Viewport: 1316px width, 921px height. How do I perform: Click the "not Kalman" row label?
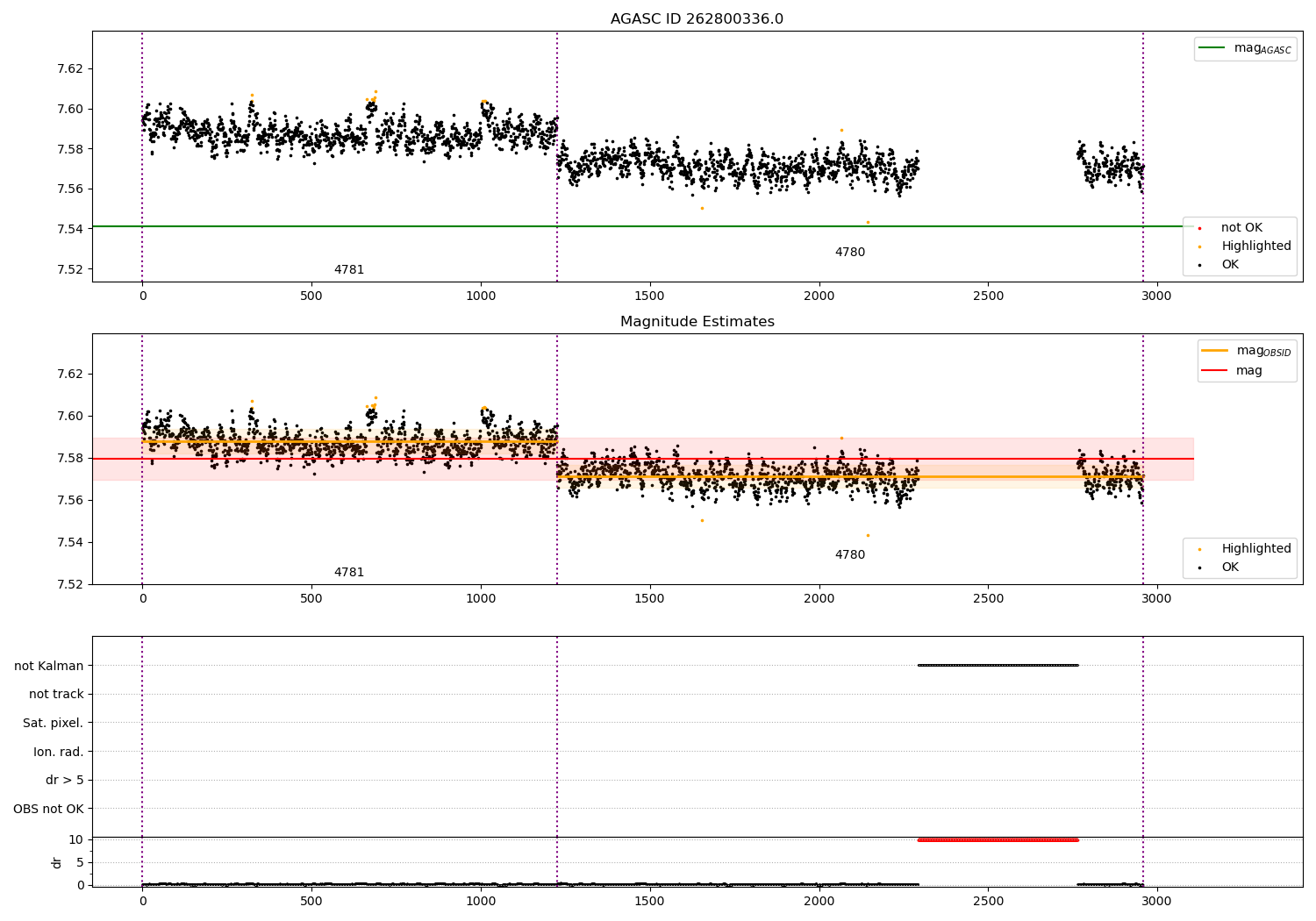pos(49,666)
